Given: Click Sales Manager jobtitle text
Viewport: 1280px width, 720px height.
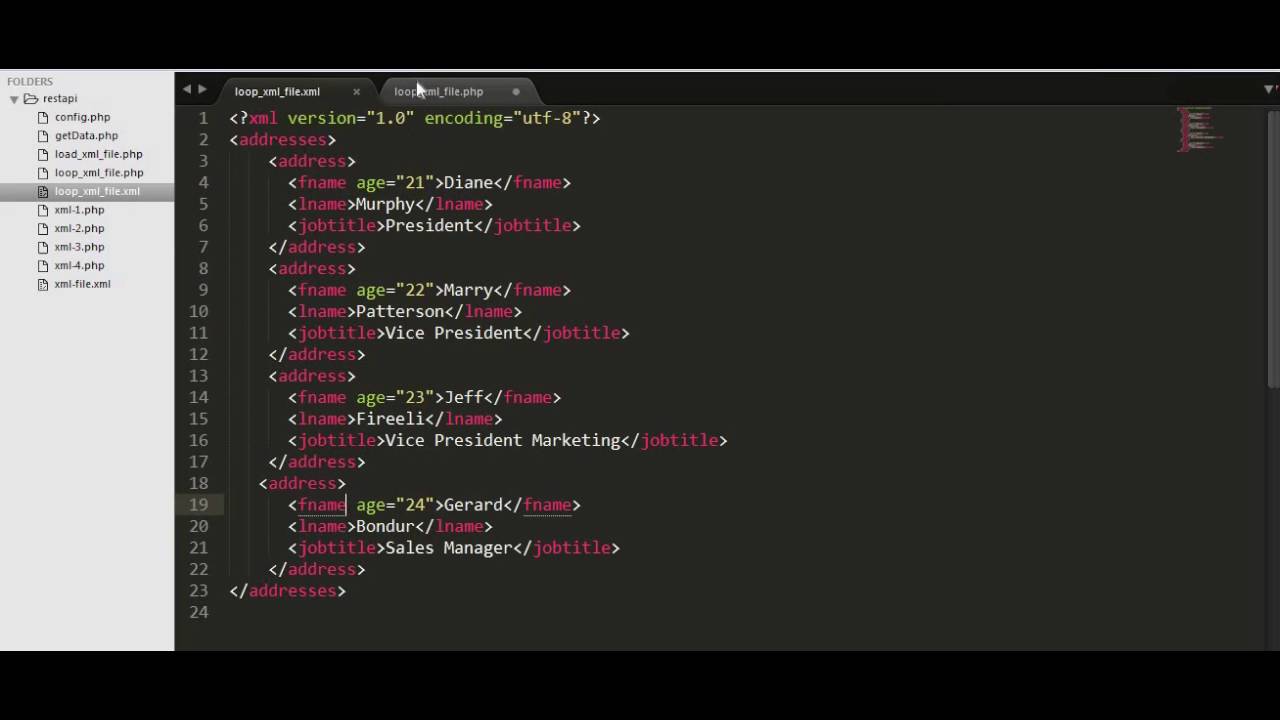Looking at the screenshot, I should pos(448,548).
